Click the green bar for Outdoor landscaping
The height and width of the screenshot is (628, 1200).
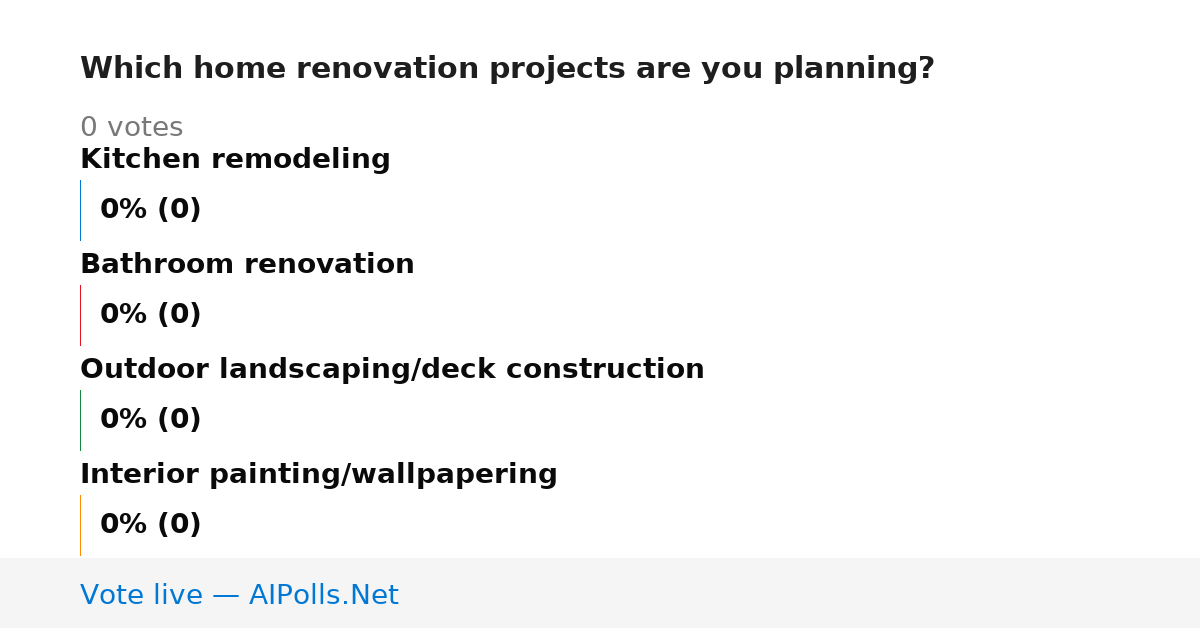coord(80,420)
